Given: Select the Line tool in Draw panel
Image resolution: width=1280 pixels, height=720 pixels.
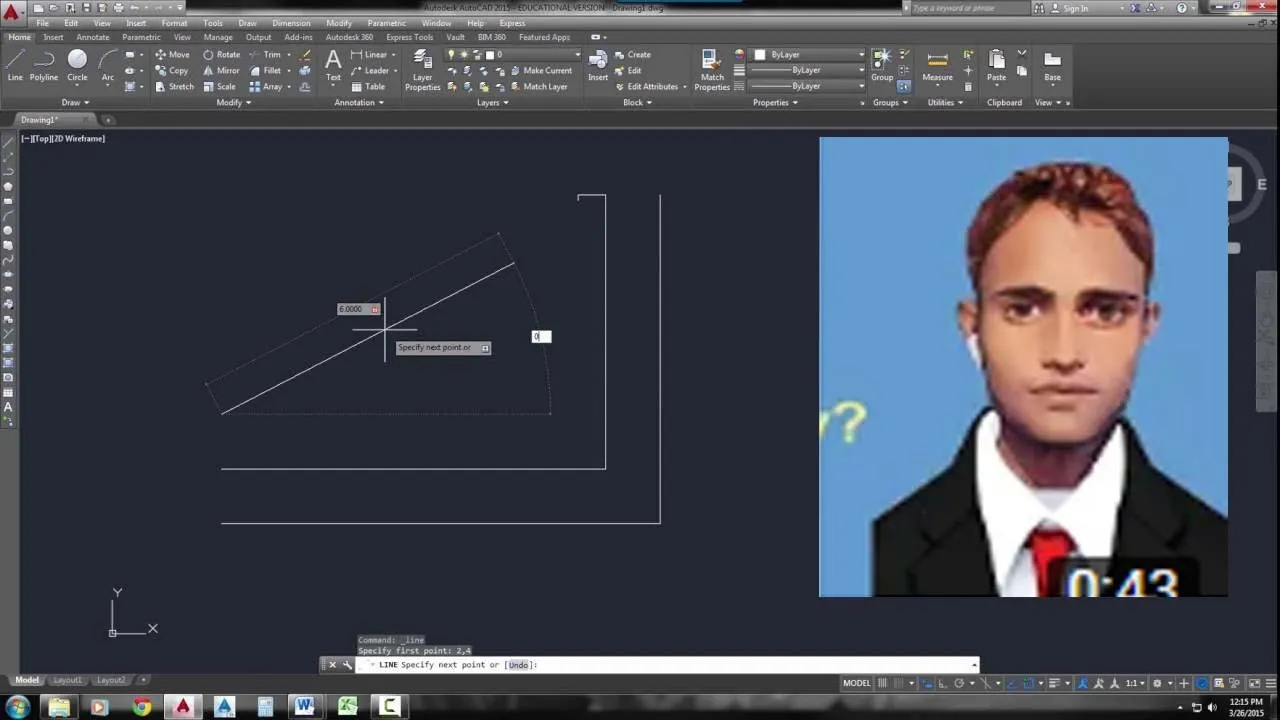Looking at the screenshot, I should point(15,65).
